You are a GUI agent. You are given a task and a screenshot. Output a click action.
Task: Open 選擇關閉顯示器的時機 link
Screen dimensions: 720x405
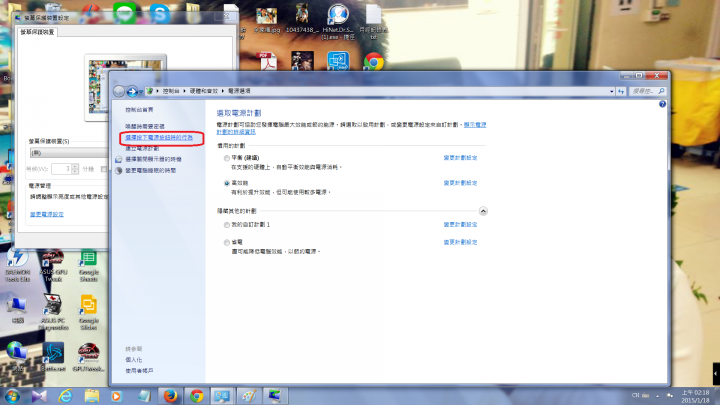153,159
